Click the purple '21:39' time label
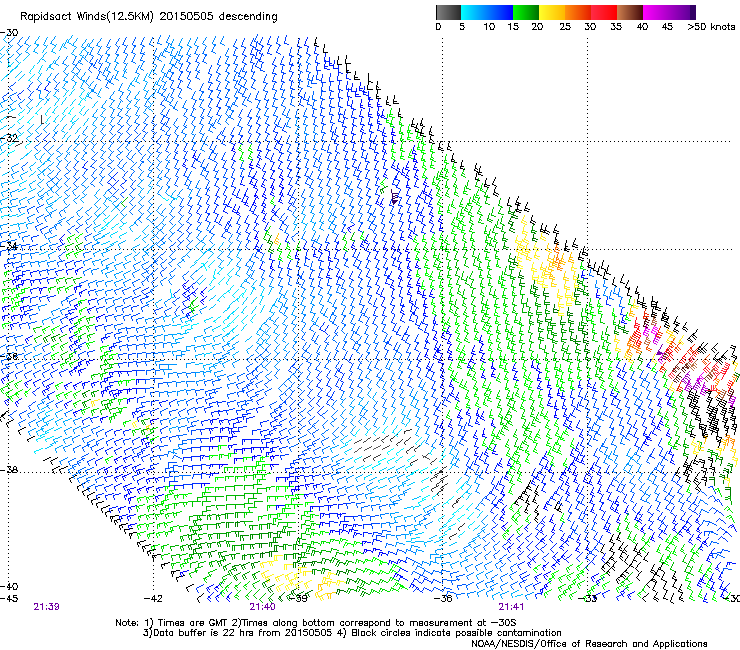Screen dimensions: 740x650 tap(46, 607)
